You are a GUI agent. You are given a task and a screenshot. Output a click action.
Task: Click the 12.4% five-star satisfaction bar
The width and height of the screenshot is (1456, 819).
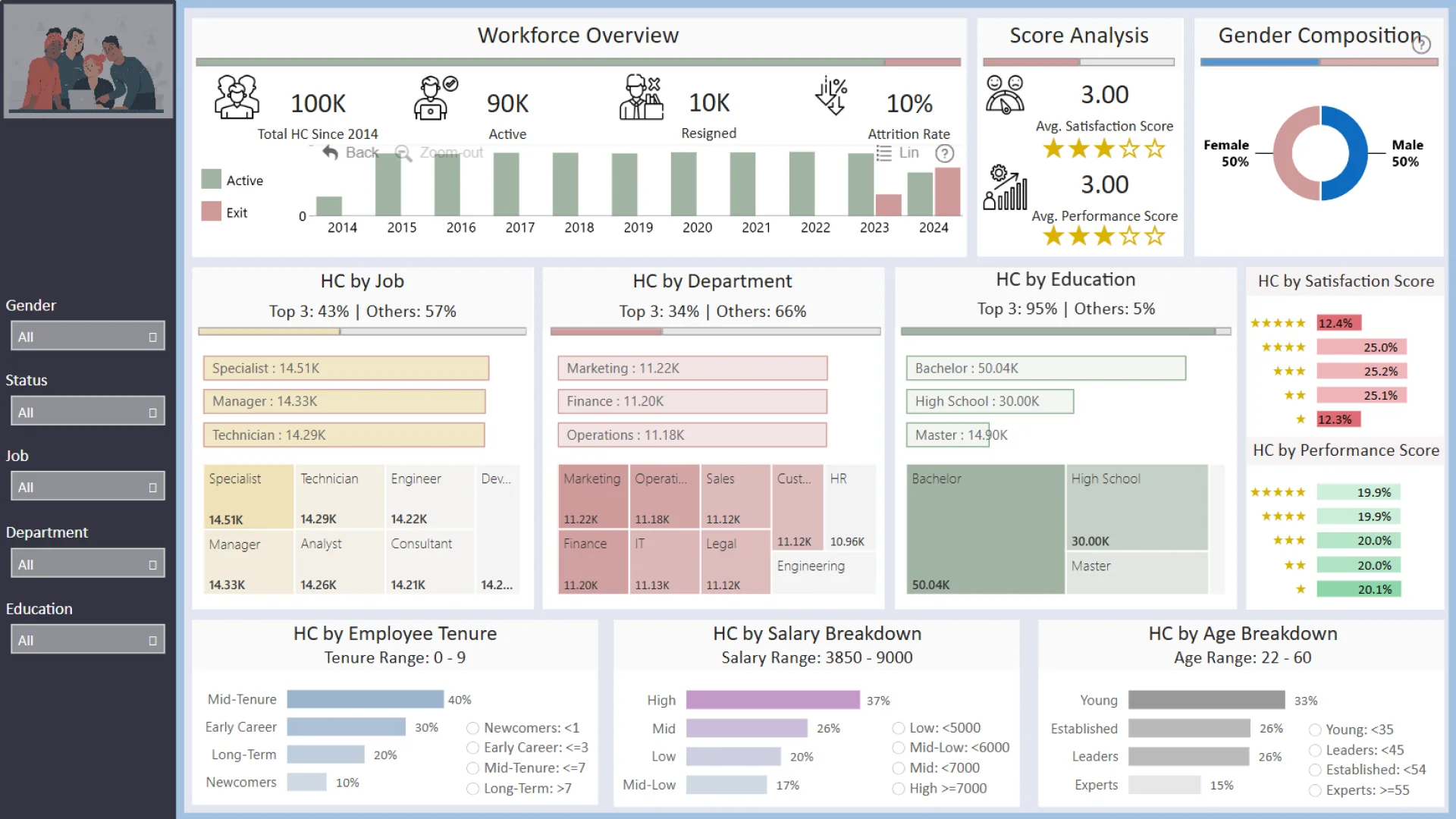point(1339,323)
